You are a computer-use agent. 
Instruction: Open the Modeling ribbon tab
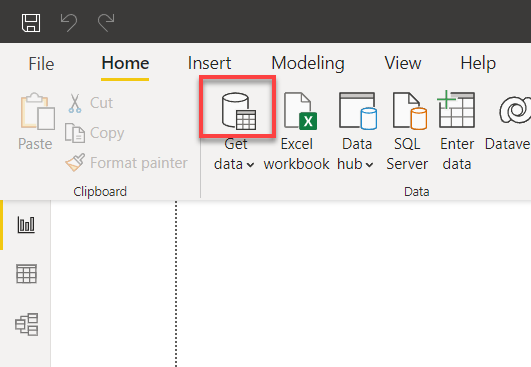(308, 63)
